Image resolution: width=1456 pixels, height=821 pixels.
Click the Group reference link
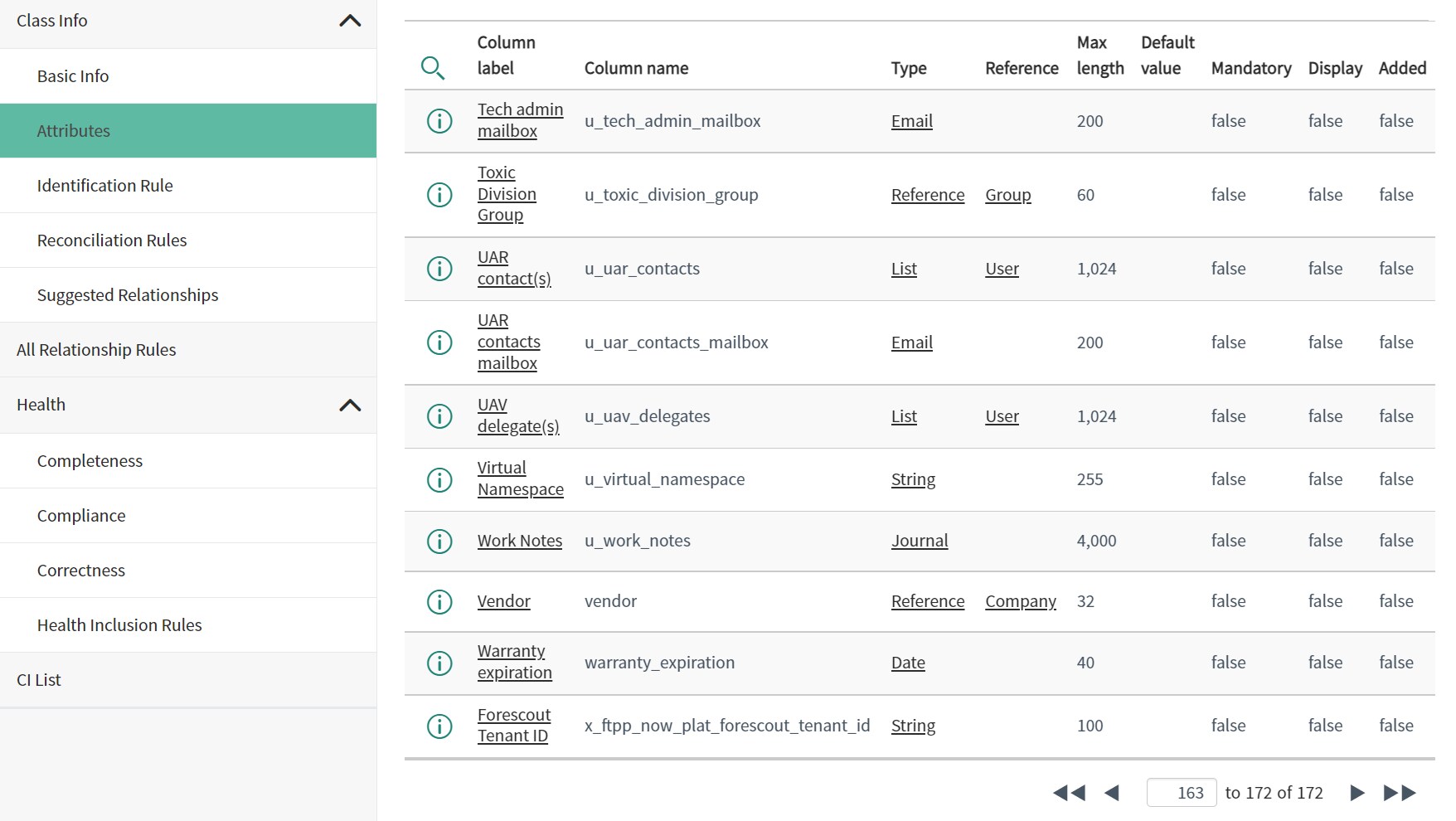(x=1008, y=195)
